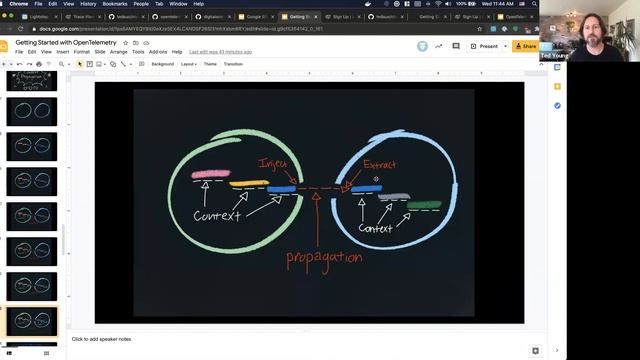
Task: Open macOS Spotlight search icon
Action: pos(534,4)
